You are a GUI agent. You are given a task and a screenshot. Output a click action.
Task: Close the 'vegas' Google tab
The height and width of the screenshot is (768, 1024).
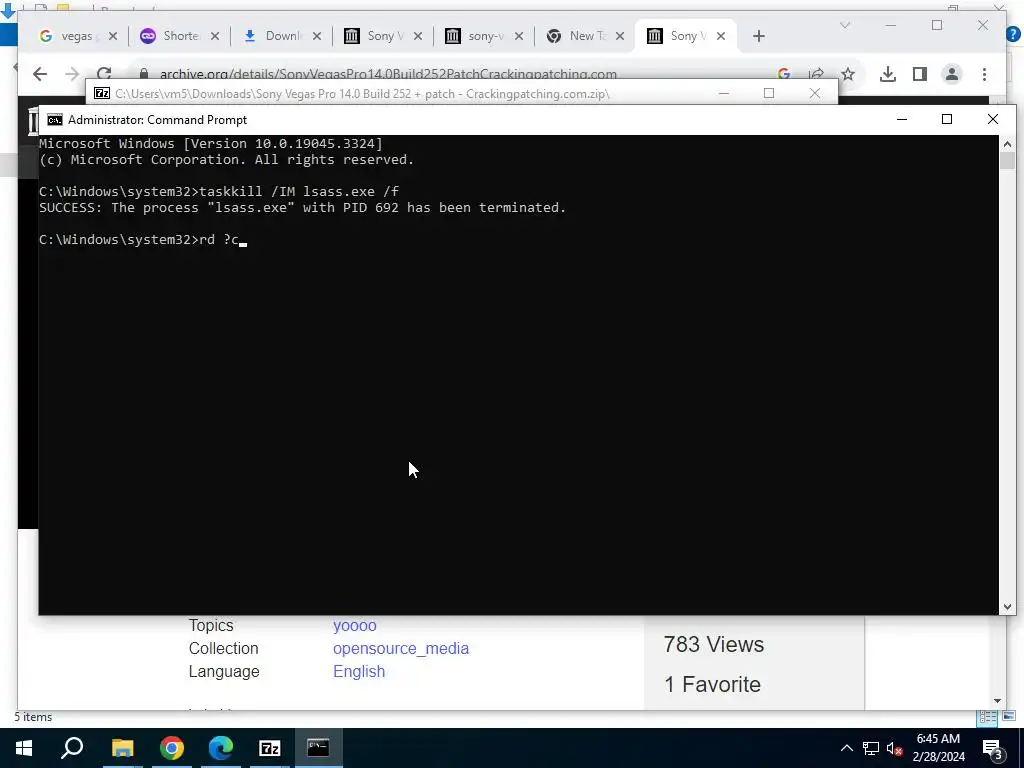tap(113, 36)
